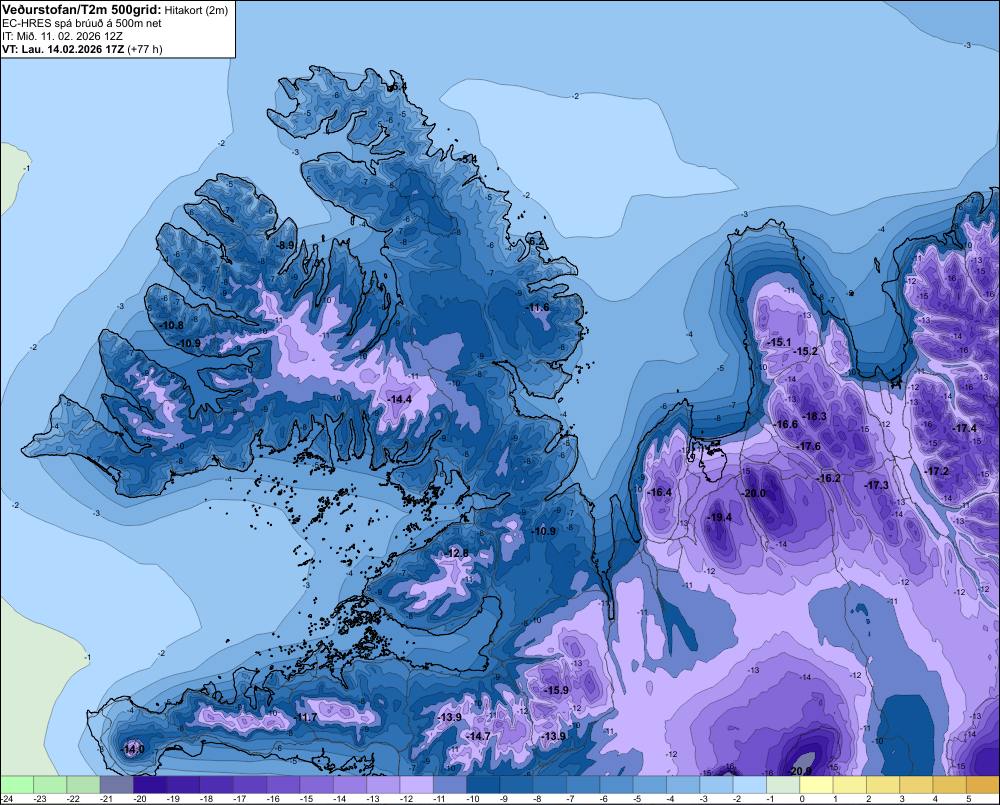Viewport: 1000px width, 805px height.
Task: Click the -20.9 temperature label
Action: click(800, 771)
